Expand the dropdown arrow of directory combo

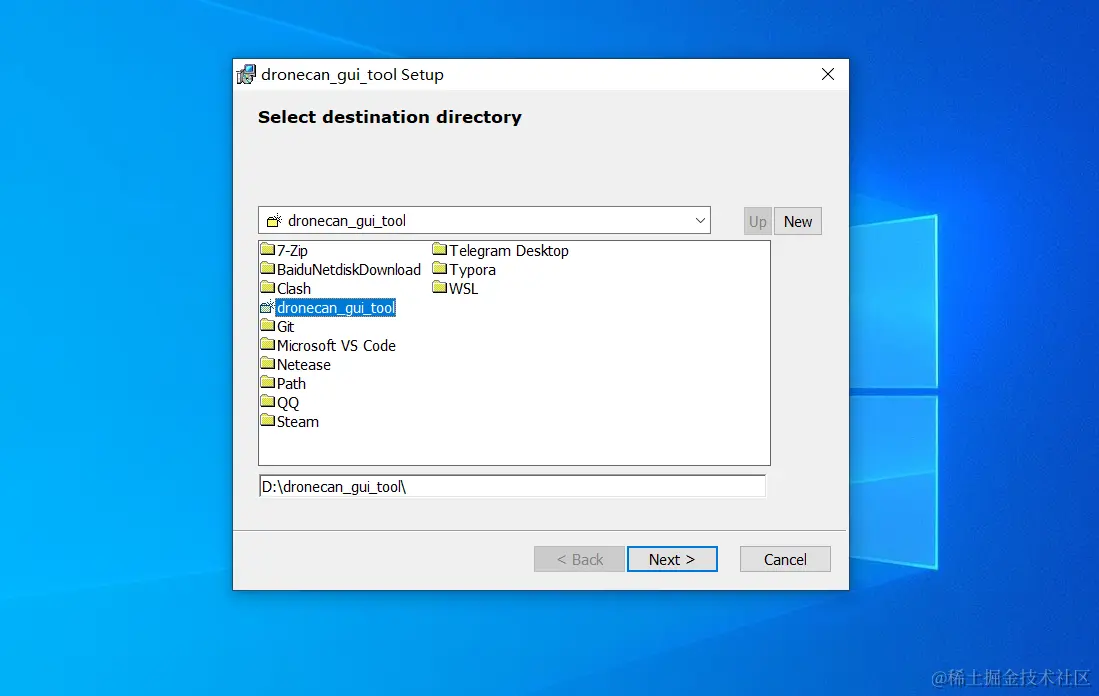[699, 221]
